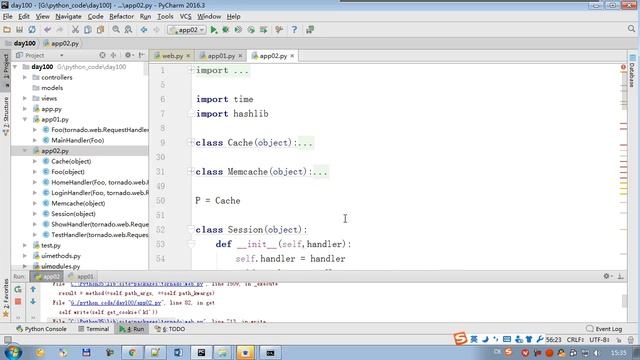Unfold the collapsed import block on line 1
This screenshot has height=360, width=640.
(191, 70)
